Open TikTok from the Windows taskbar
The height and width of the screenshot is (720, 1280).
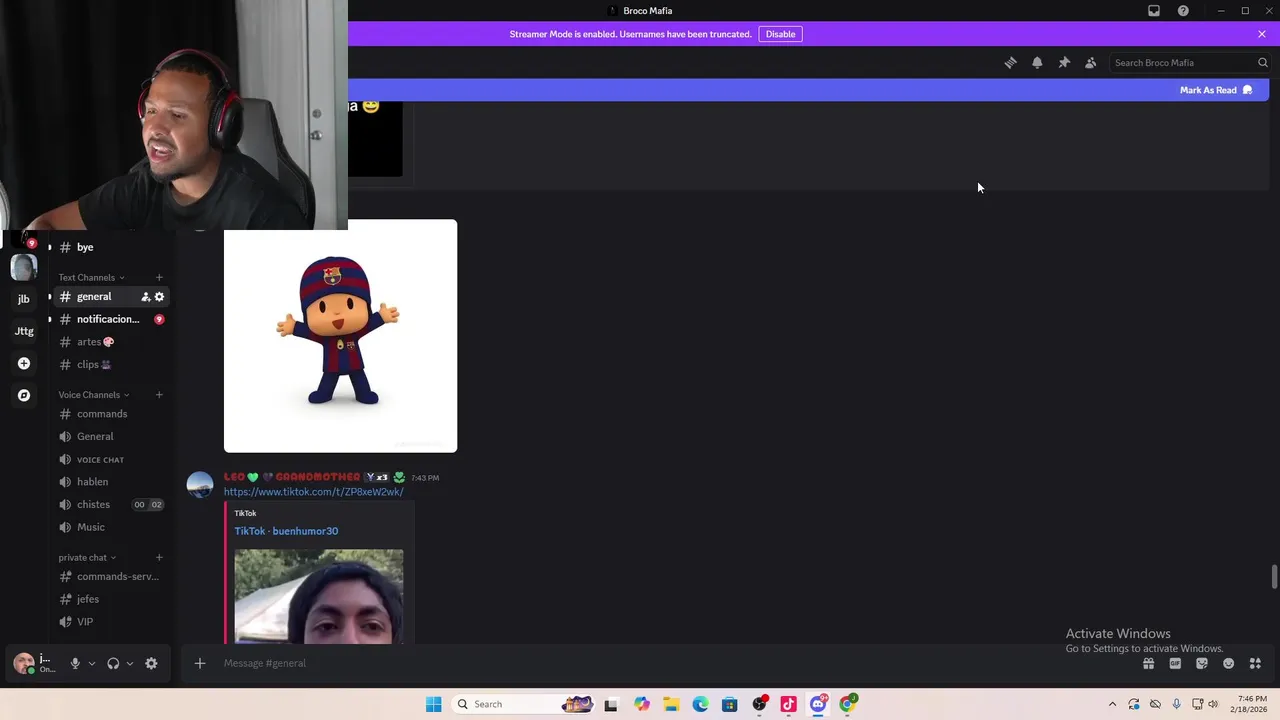coord(788,704)
